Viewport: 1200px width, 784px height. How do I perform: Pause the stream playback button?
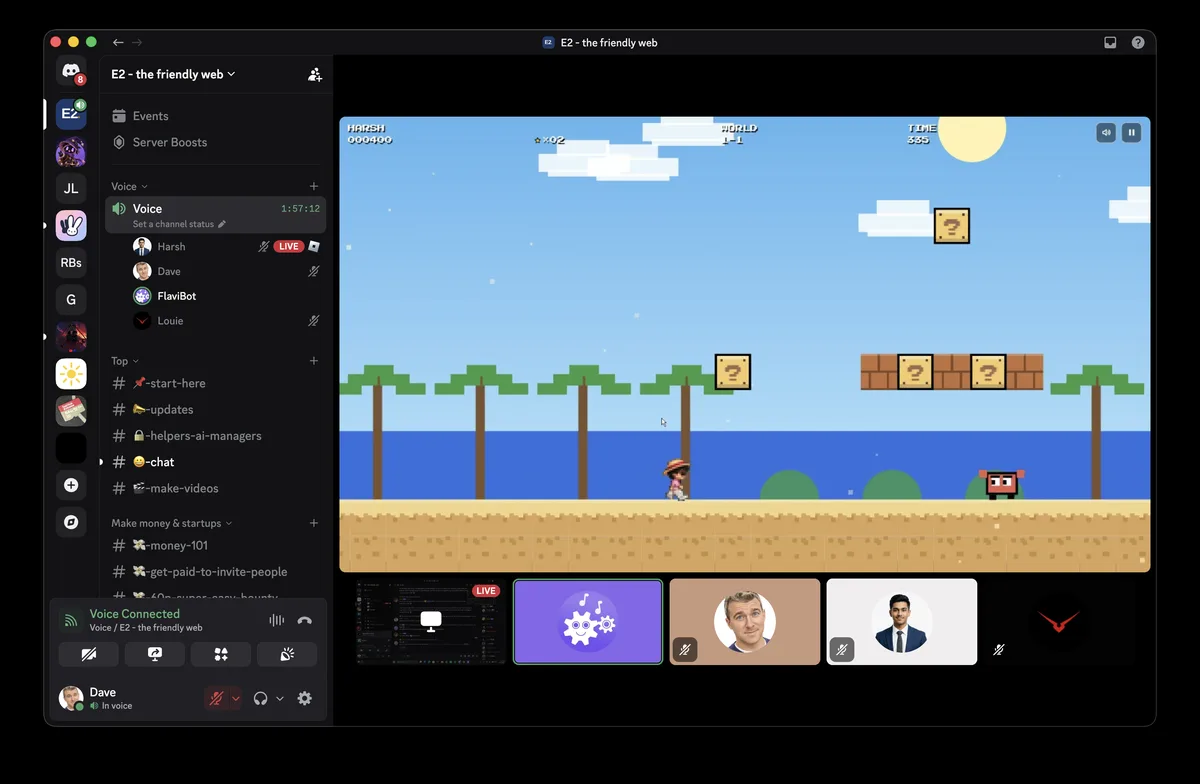pos(1132,132)
